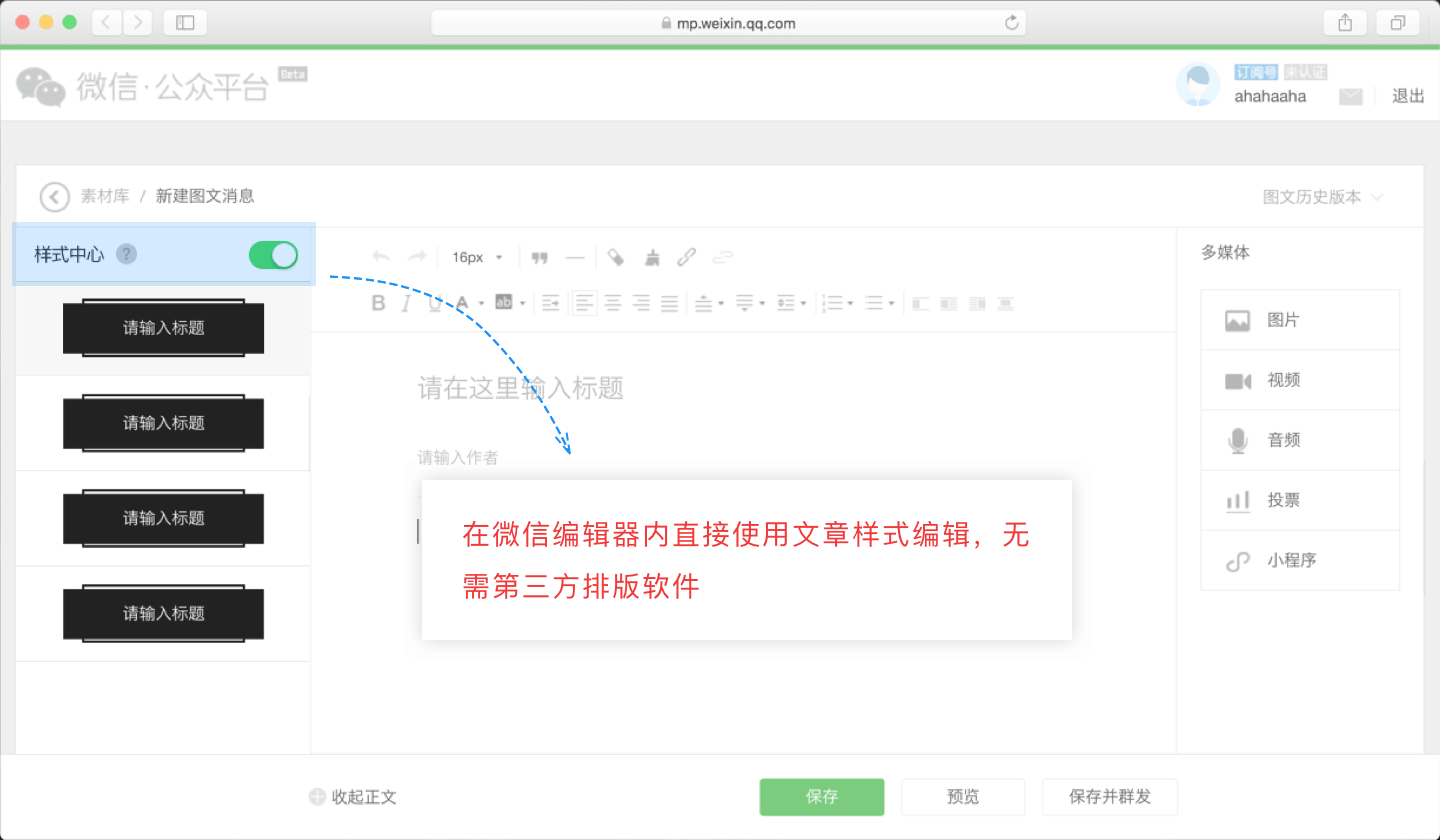
Task: Apply the text background highlight color
Action: pyautogui.click(x=503, y=302)
